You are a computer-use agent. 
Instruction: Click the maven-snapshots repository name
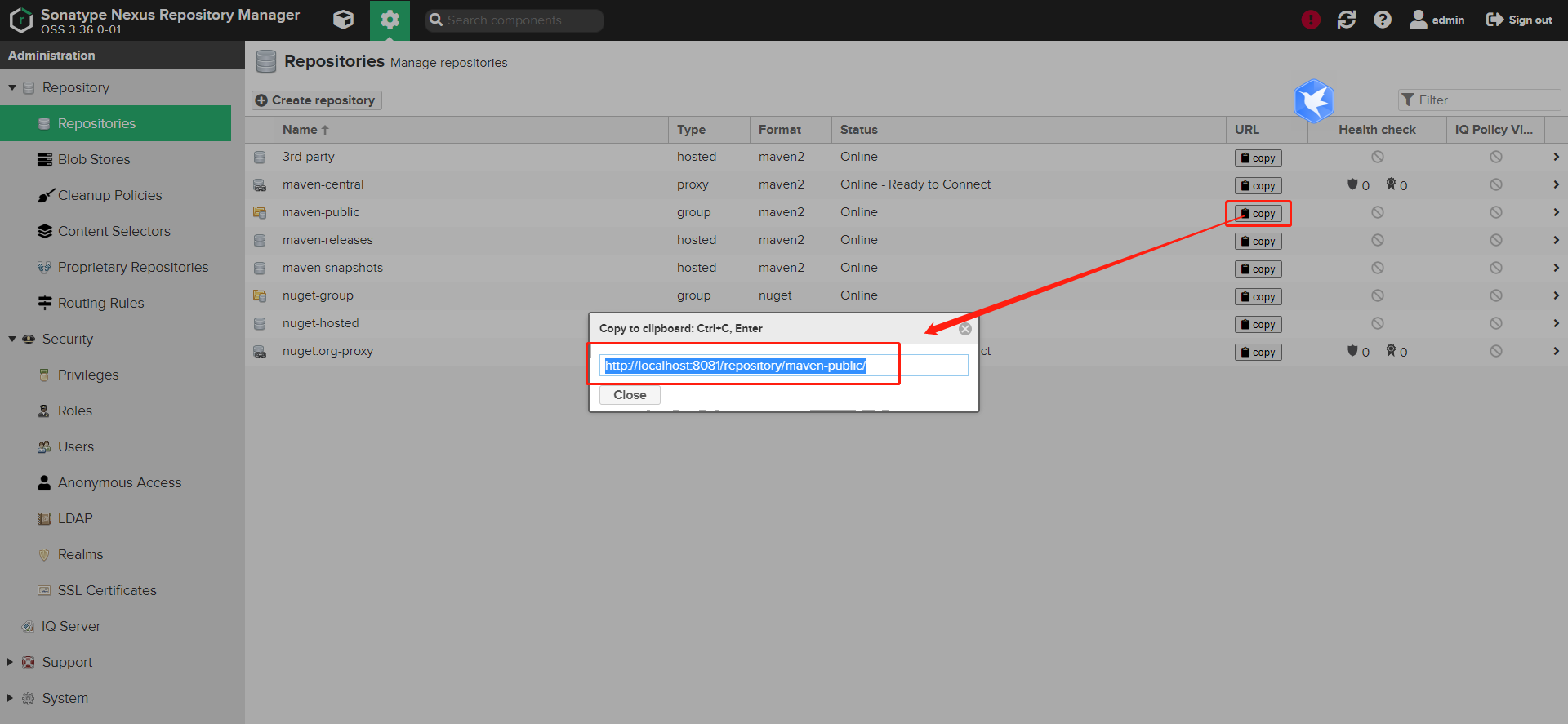point(332,268)
